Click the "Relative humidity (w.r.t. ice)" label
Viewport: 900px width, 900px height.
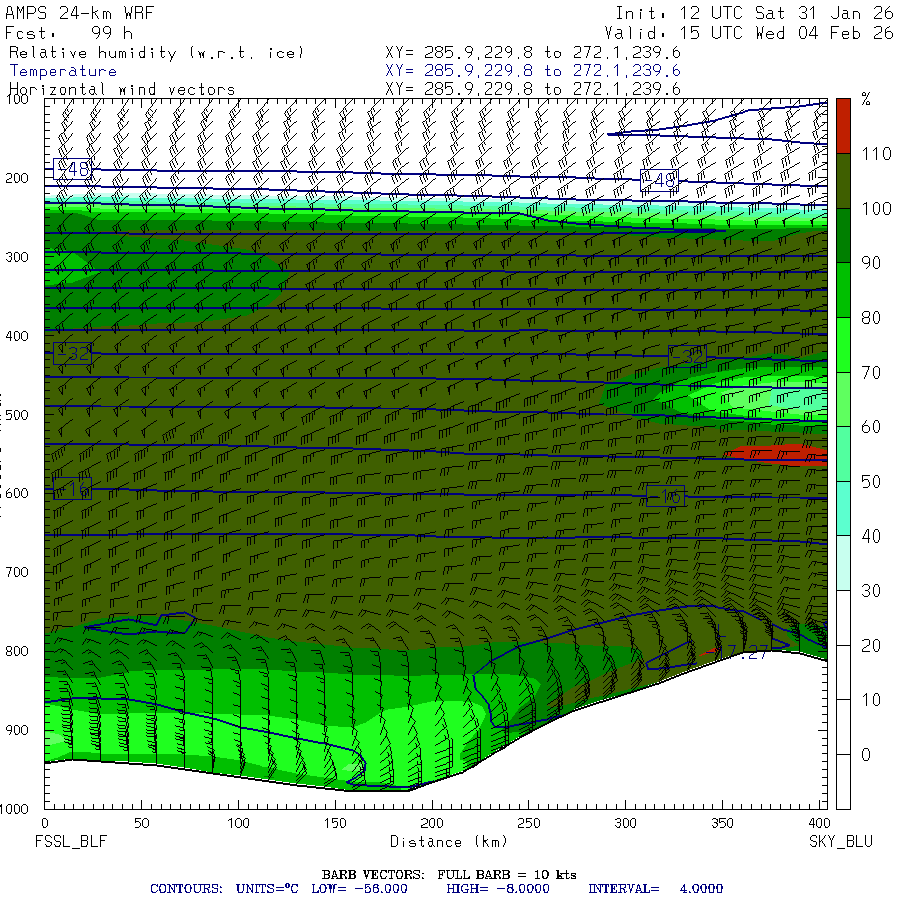156,53
